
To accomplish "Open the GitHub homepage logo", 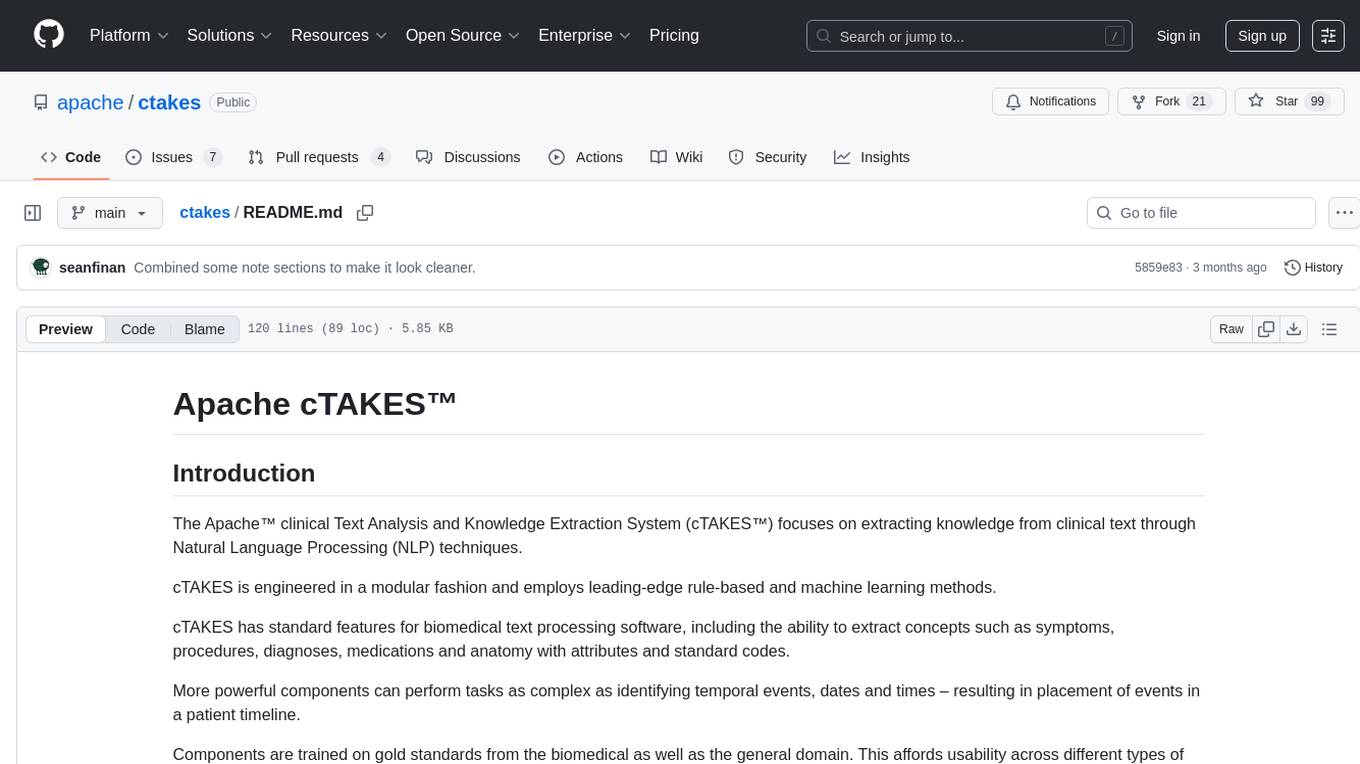I will [x=49, y=35].
